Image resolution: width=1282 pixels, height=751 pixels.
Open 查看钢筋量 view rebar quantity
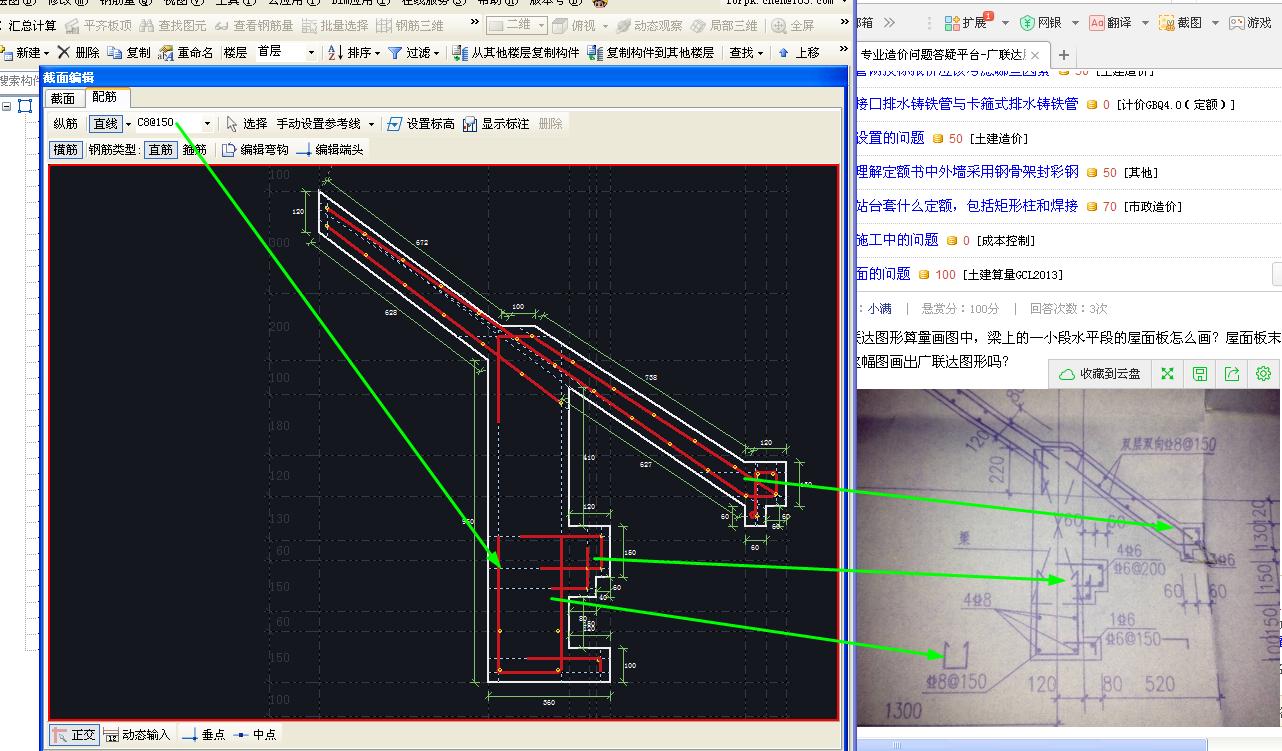coord(254,26)
